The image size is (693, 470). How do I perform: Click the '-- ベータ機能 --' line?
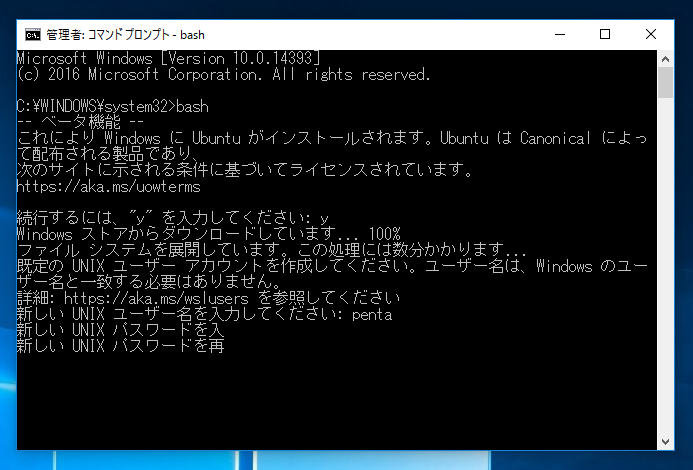click(x=80, y=122)
